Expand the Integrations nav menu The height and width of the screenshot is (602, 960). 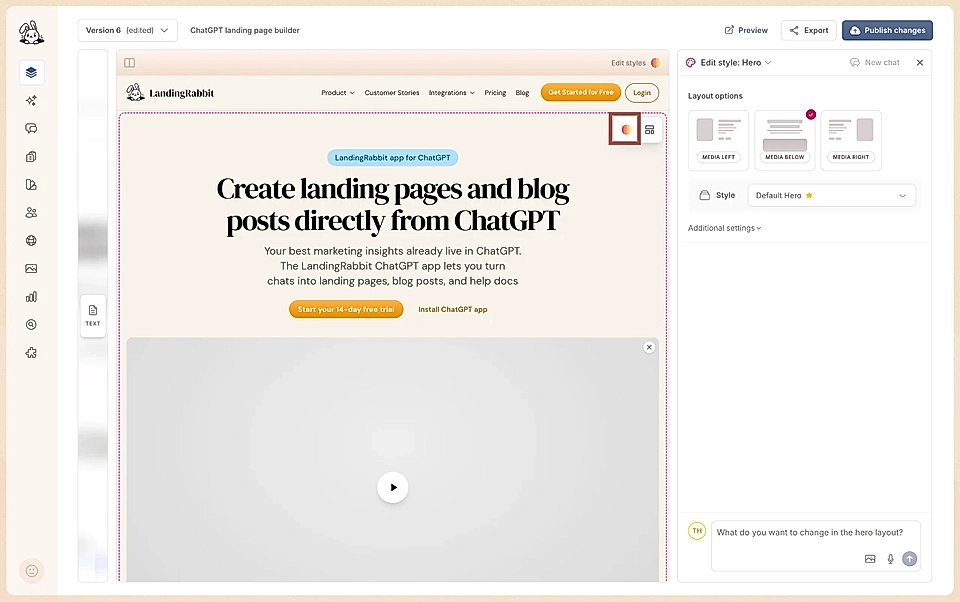click(x=451, y=92)
